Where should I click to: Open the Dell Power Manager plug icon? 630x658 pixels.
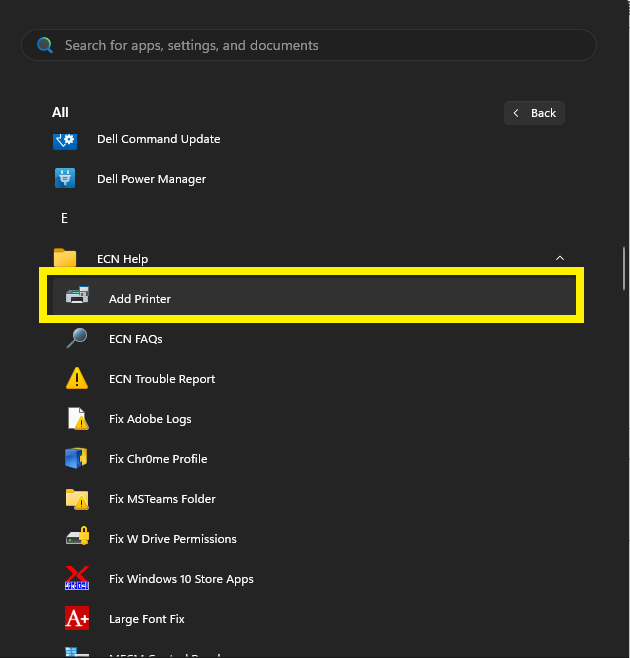[65, 178]
